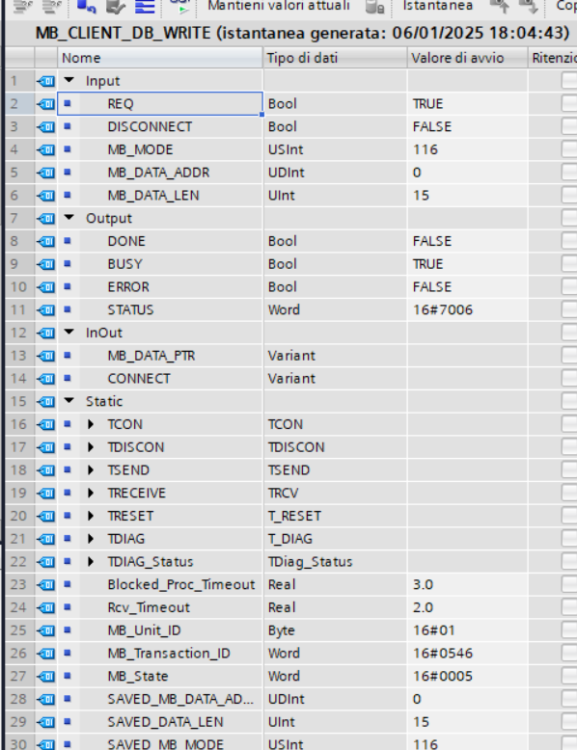
Task: Click the tag icon on the MB_Unit_ID row
Action: pos(46,631)
